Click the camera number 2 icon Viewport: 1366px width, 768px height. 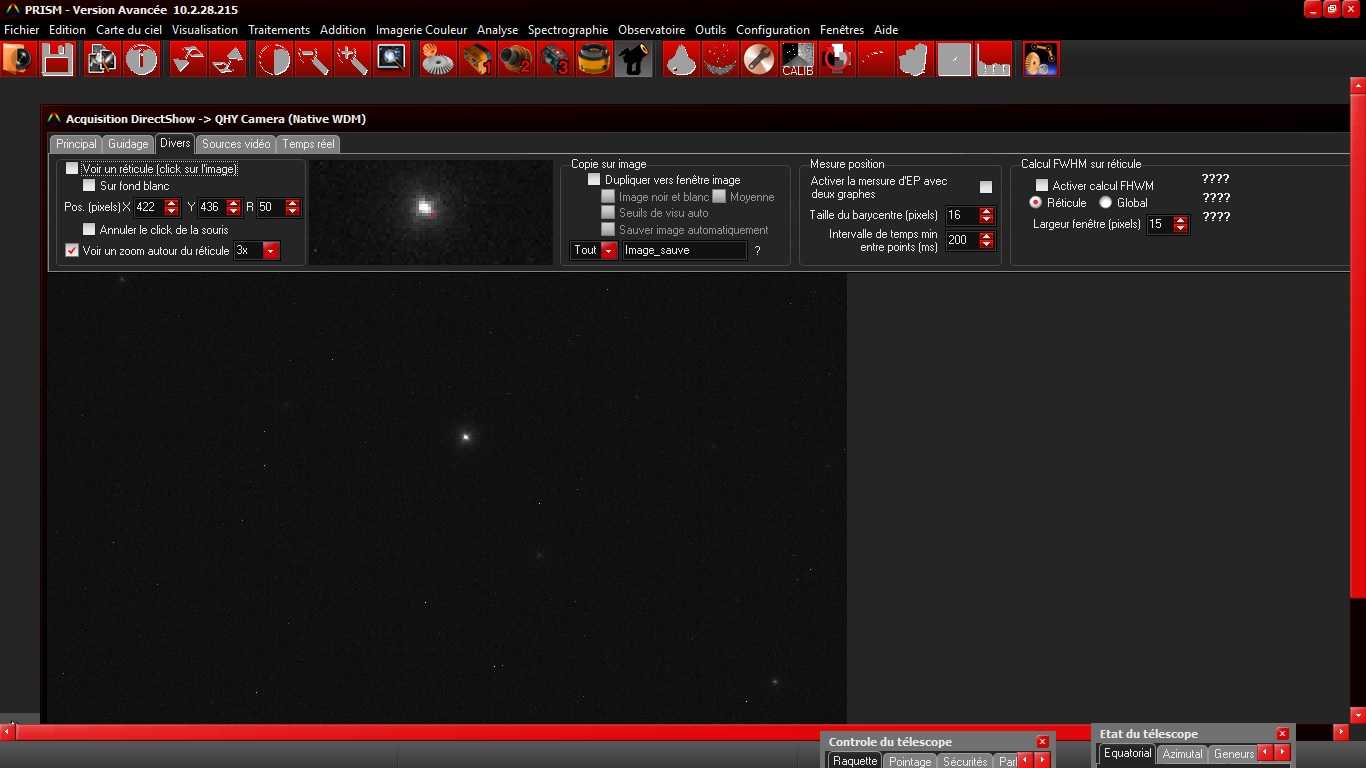pos(515,60)
